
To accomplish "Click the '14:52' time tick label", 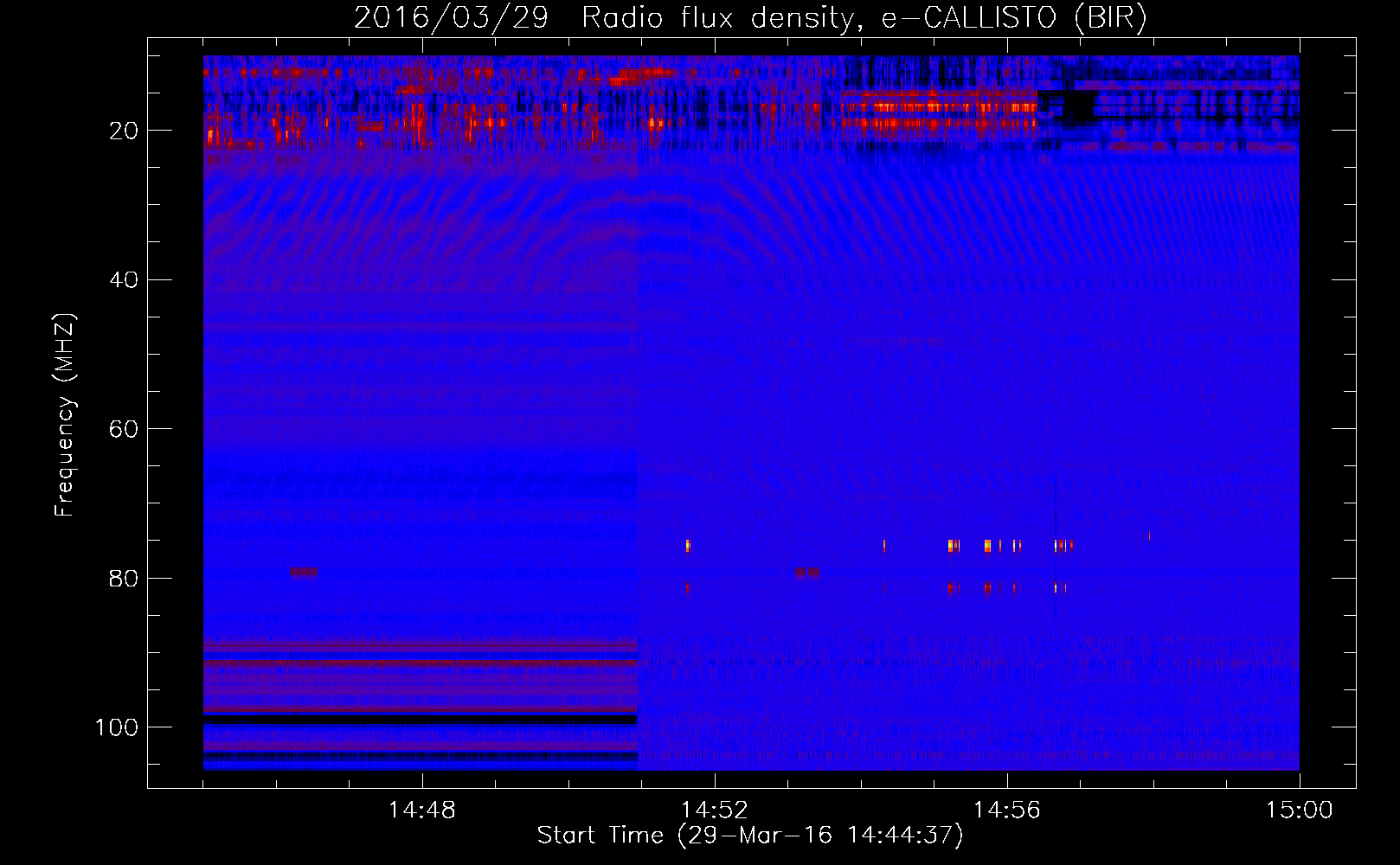I will (714, 811).
